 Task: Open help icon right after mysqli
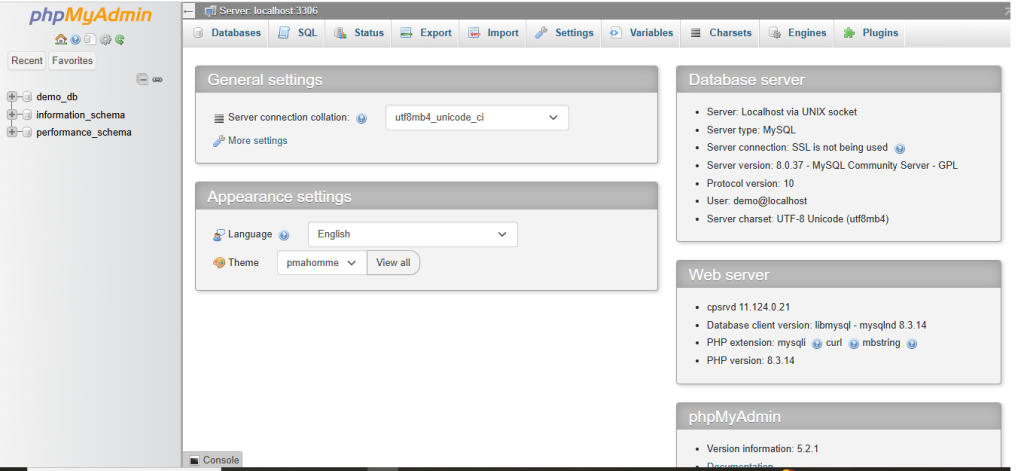[816, 344]
